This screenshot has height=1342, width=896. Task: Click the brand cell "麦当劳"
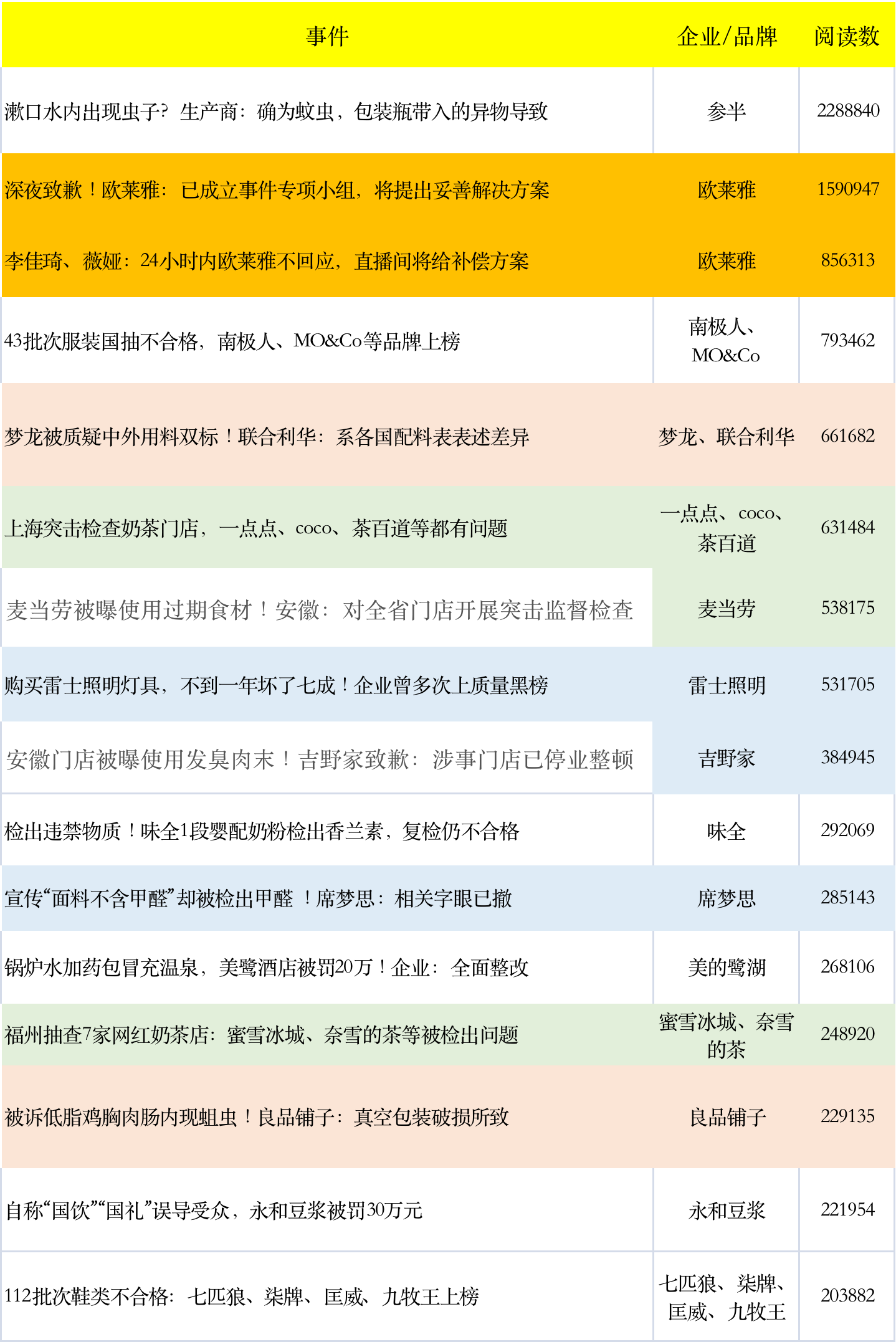tap(727, 609)
